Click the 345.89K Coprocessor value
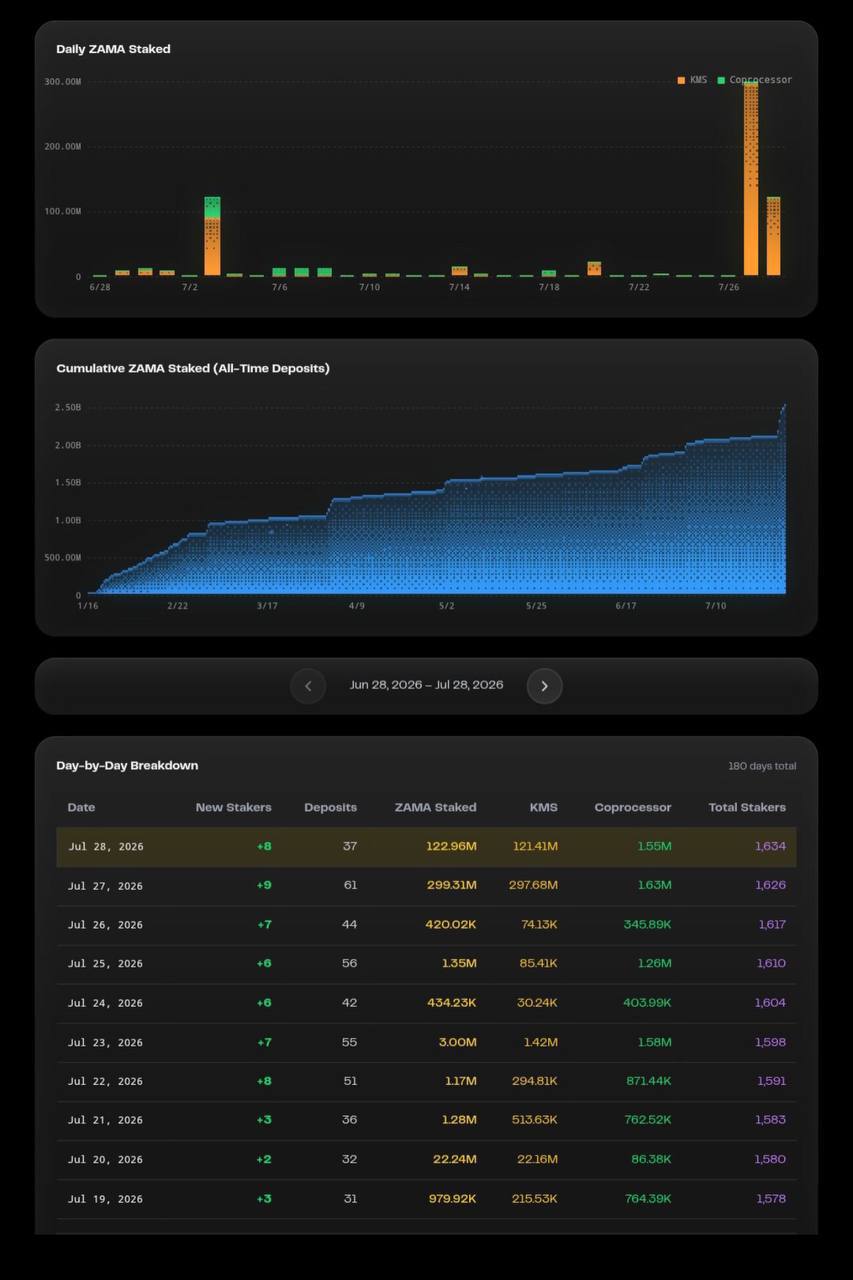The width and height of the screenshot is (853, 1280). click(647, 925)
